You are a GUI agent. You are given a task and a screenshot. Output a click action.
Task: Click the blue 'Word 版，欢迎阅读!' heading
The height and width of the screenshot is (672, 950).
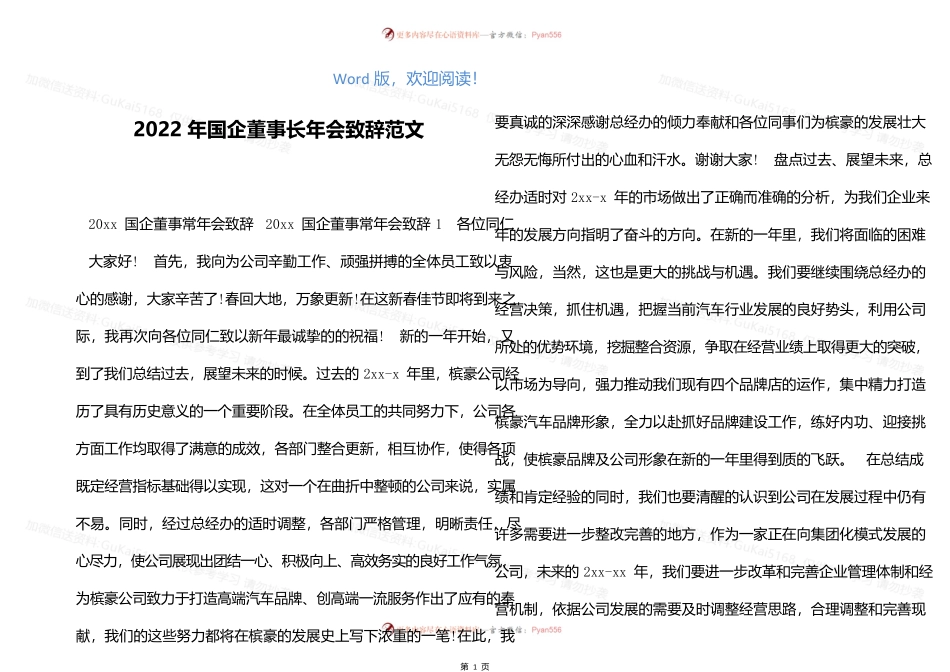(405, 78)
